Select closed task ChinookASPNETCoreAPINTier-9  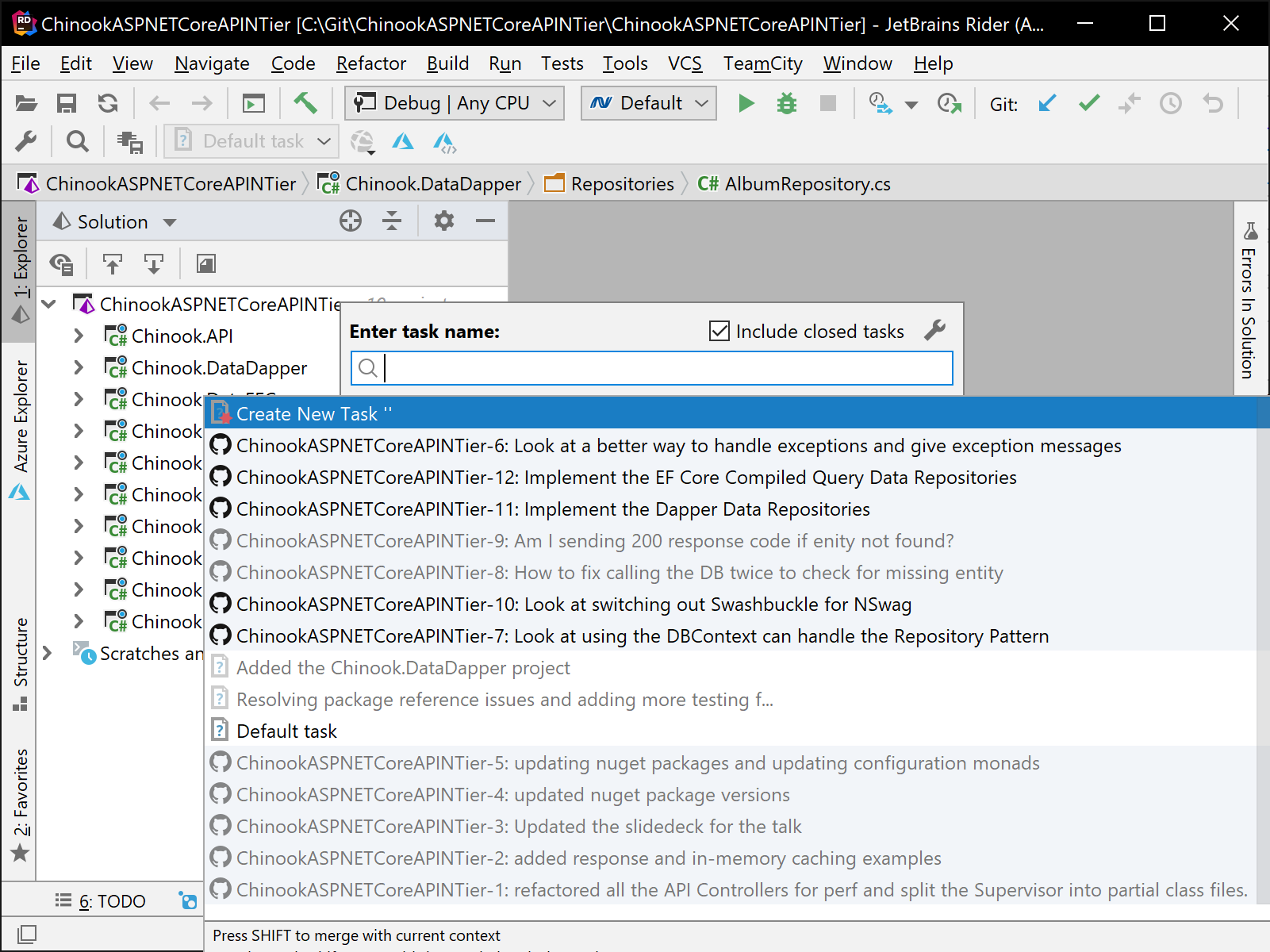[x=737, y=540]
